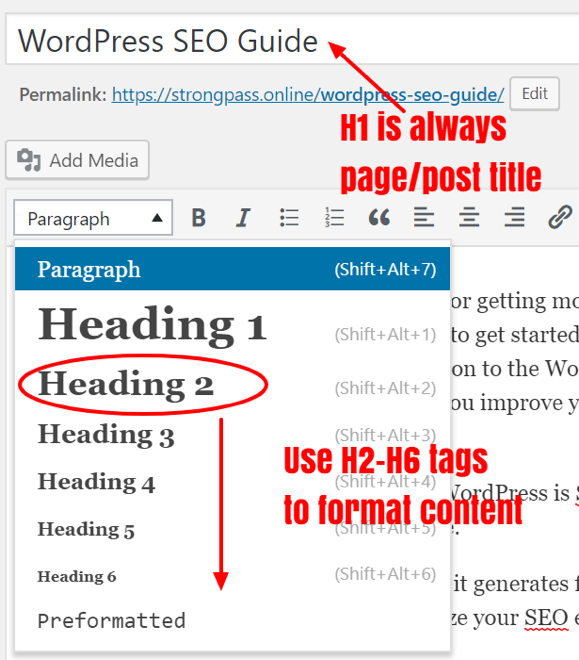
Task: Click Edit next to the permalink
Action: tap(534, 93)
